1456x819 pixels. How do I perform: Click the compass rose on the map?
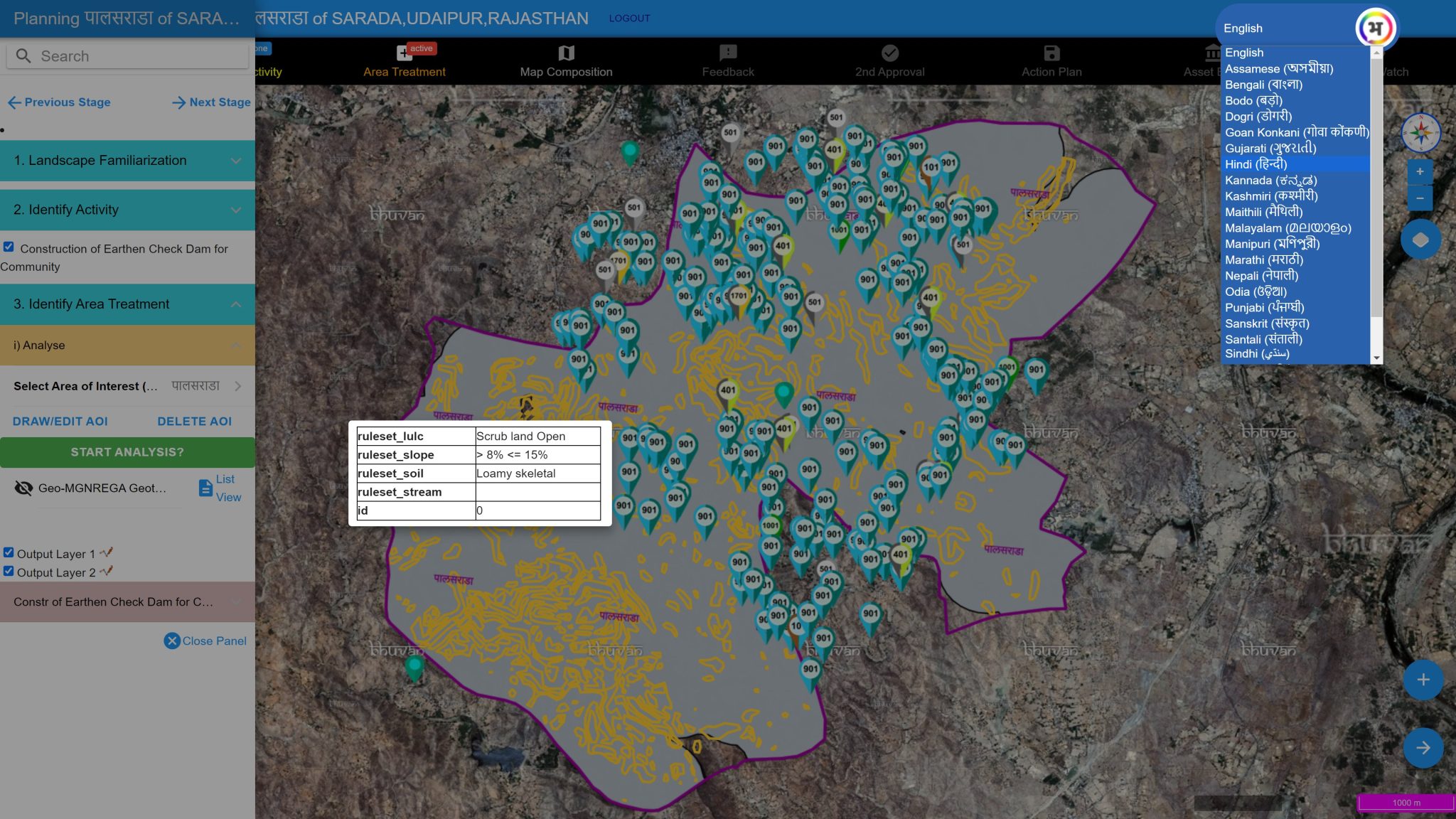point(1421,133)
